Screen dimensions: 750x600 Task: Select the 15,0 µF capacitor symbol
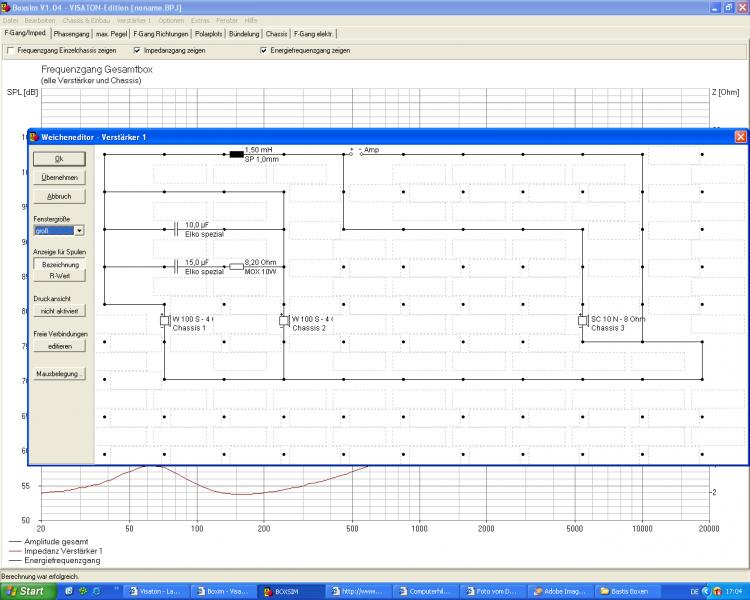pos(177,267)
